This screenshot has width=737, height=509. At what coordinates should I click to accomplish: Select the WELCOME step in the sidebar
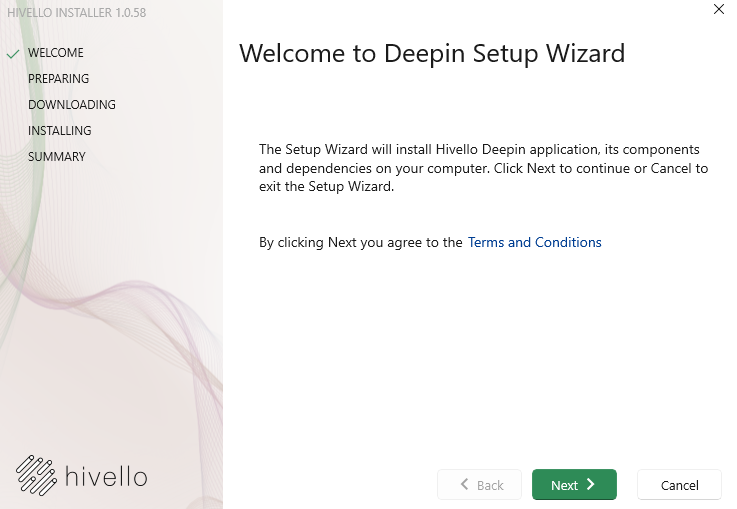pyautogui.click(x=55, y=53)
